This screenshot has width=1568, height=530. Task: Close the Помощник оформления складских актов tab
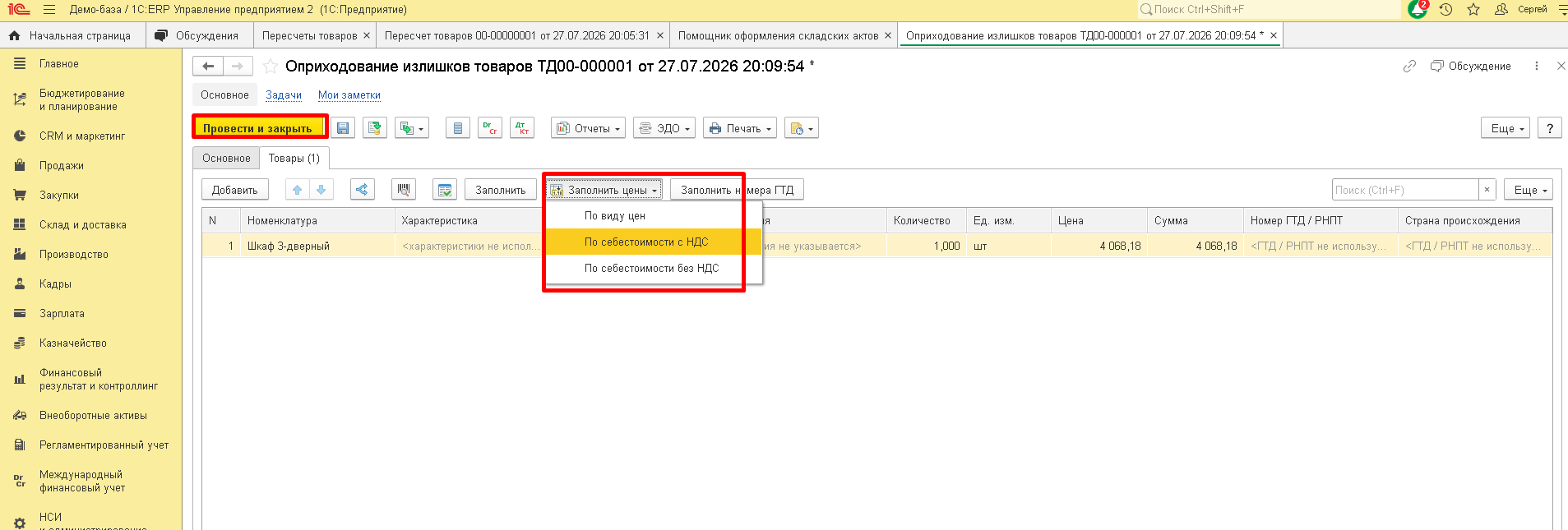(888, 35)
